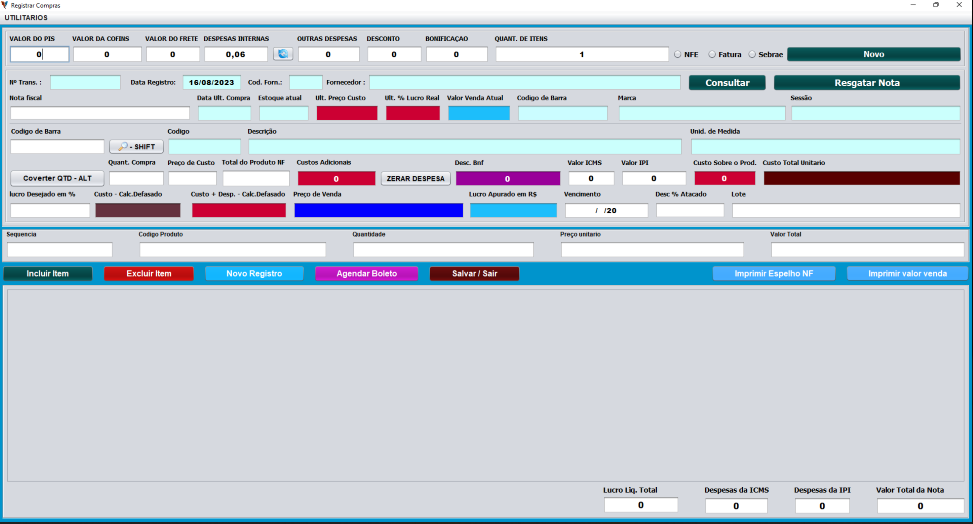Viewport: 973px width, 524px height.
Task: Click the Nota fiscal input field
Action: click(x=99, y=113)
